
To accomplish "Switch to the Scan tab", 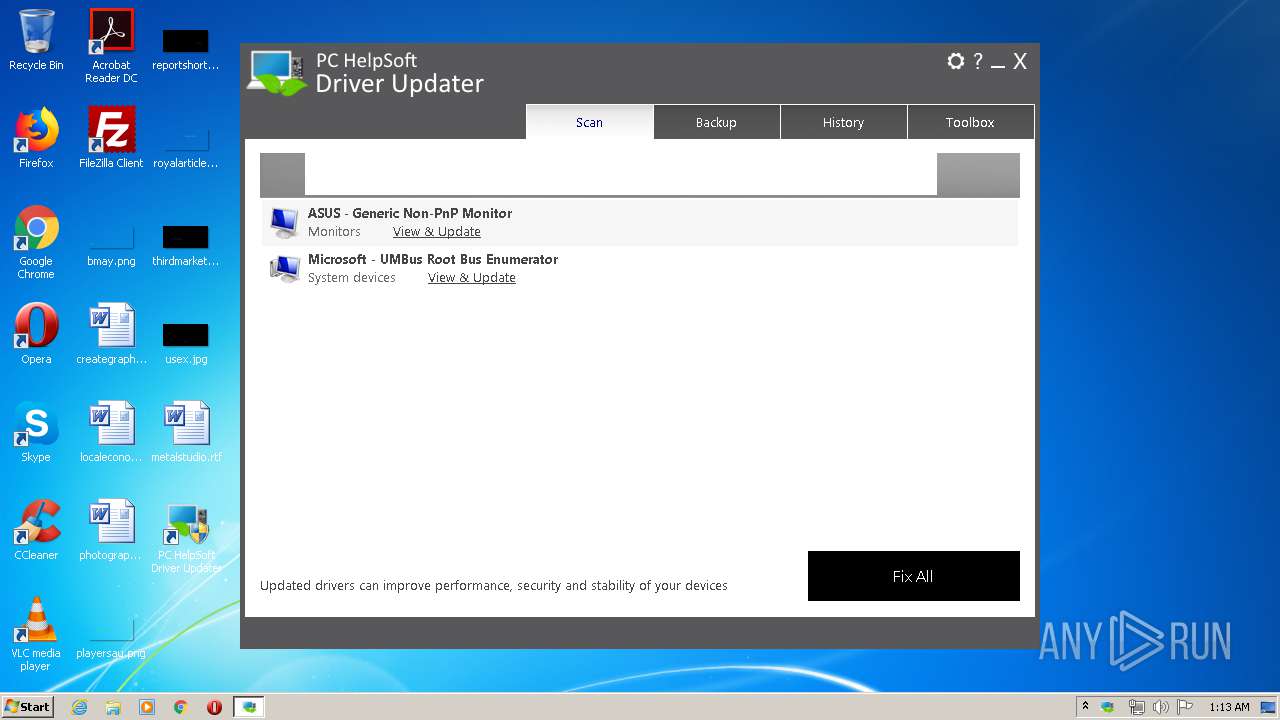I will click(590, 122).
